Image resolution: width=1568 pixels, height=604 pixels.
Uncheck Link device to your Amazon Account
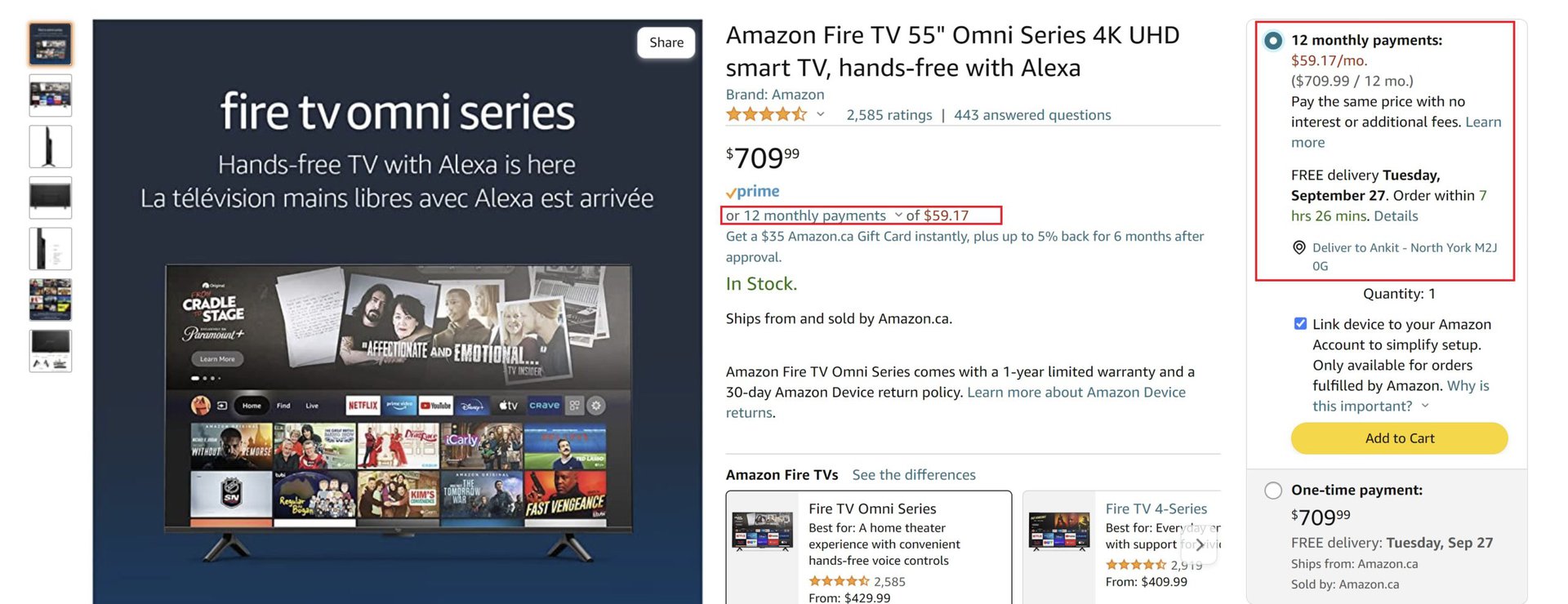coord(1300,324)
